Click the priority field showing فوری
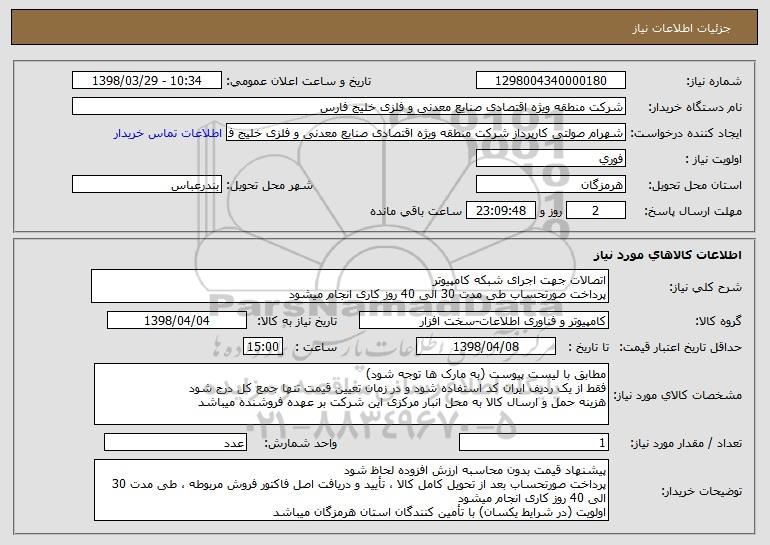This screenshot has height=545, width=770. click(x=550, y=159)
